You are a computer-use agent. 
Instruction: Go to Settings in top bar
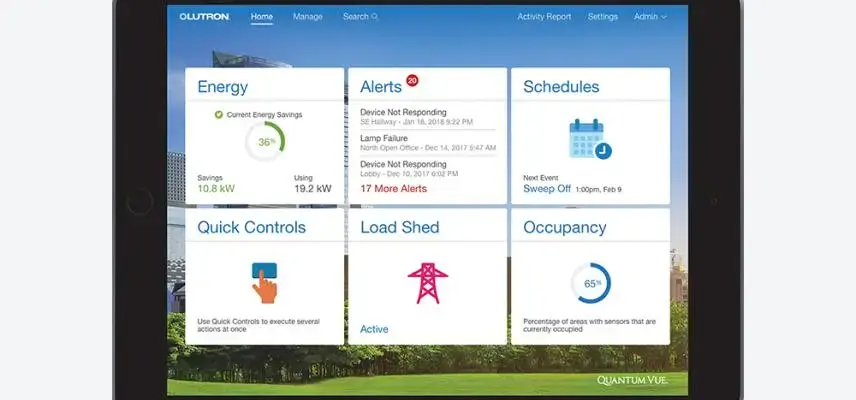pyautogui.click(x=603, y=17)
